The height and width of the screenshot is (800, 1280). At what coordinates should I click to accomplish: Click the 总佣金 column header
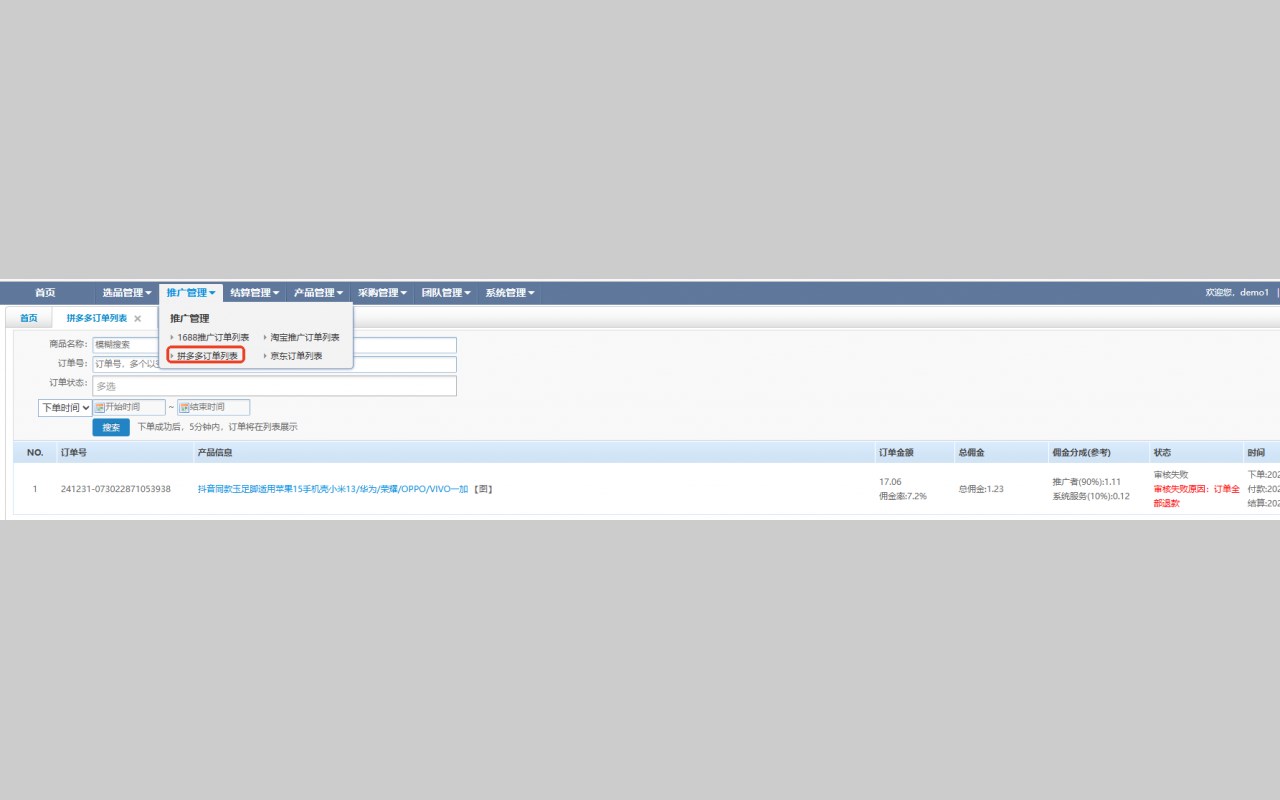(971, 453)
